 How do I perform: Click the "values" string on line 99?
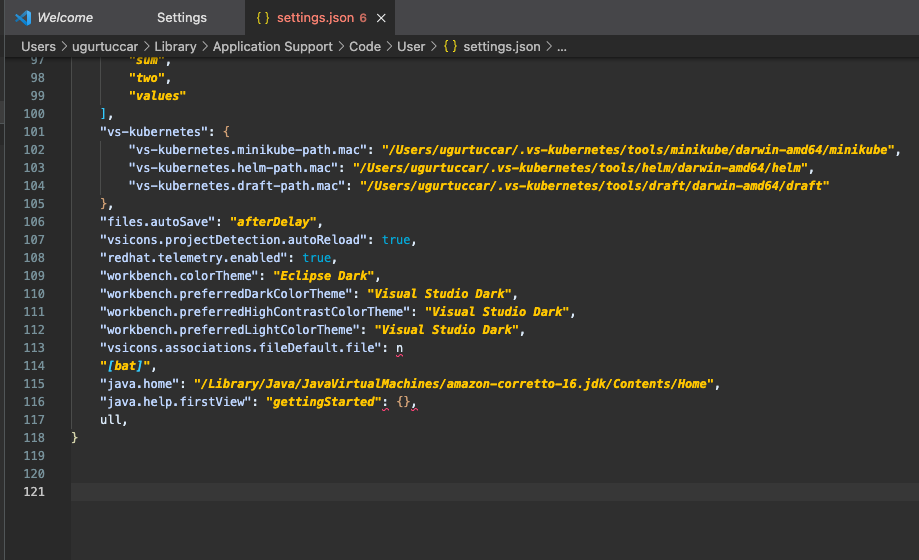[158, 96]
